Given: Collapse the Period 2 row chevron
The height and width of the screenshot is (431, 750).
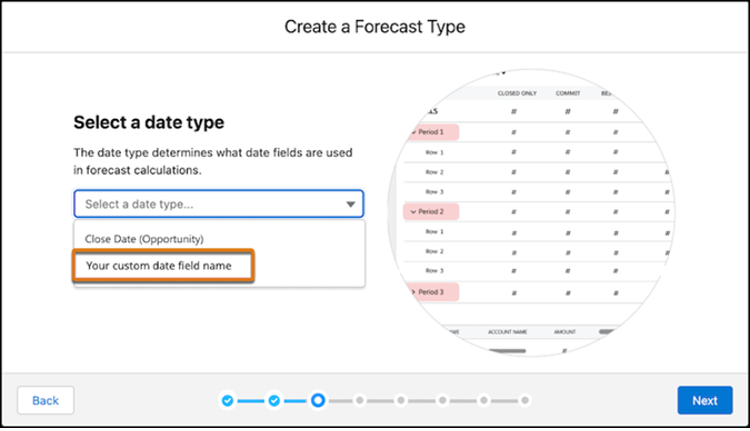Looking at the screenshot, I should (413, 211).
